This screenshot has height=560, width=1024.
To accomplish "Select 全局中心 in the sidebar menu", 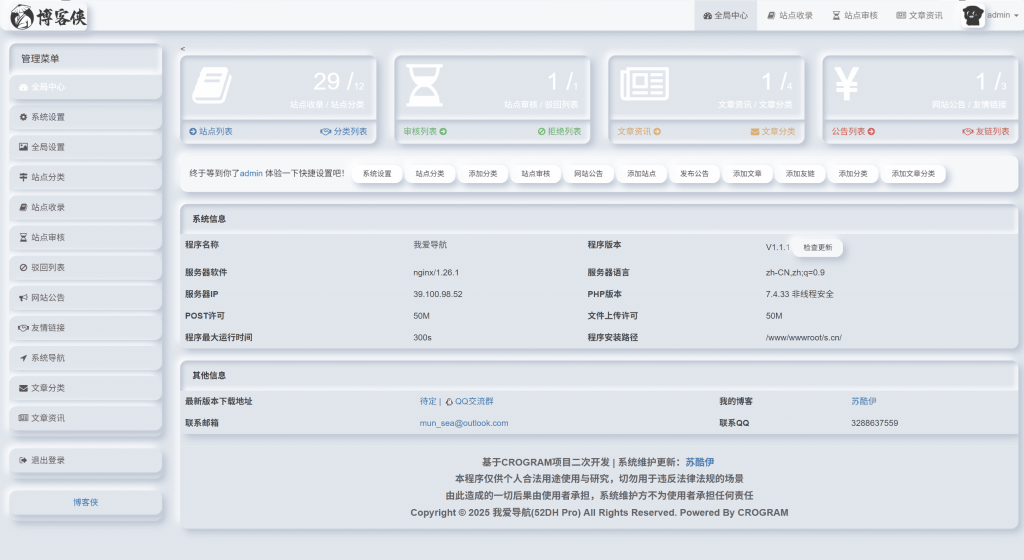I will 86,87.
